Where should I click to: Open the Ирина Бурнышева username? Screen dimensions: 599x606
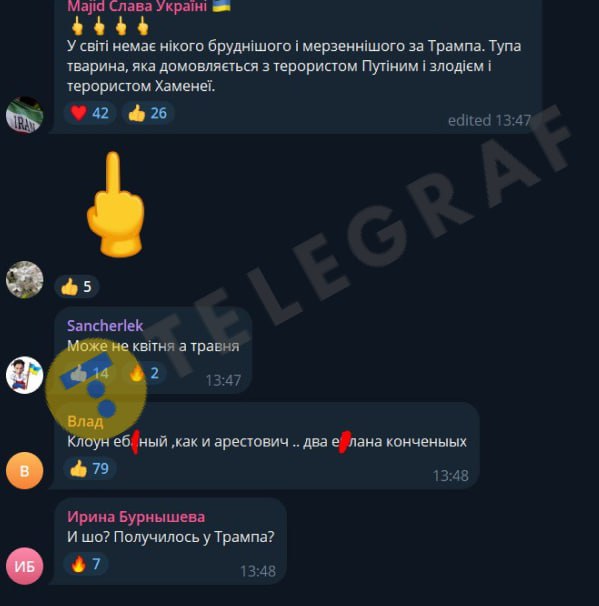pos(136,517)
